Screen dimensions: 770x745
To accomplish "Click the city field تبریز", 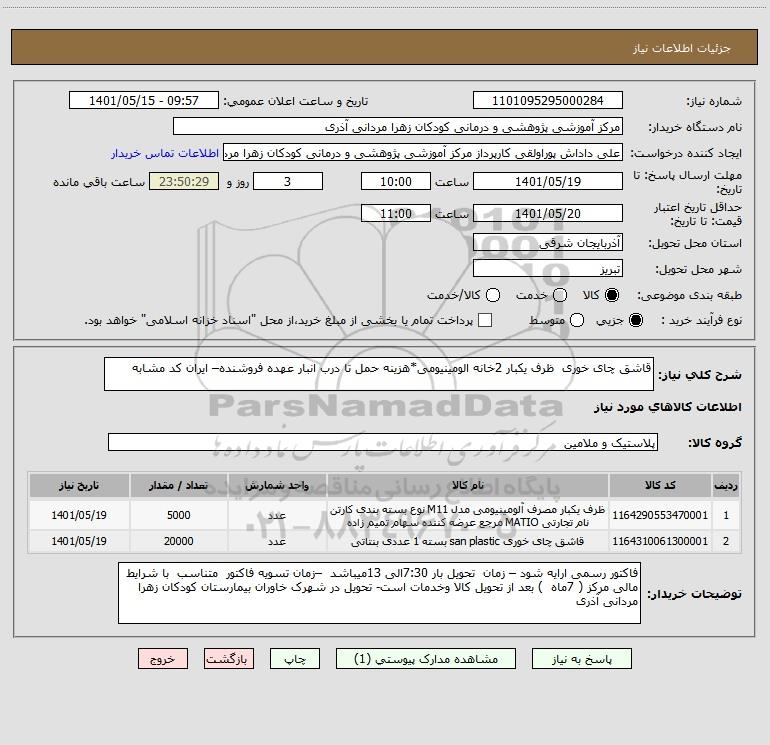I will [x=548, y=268].
